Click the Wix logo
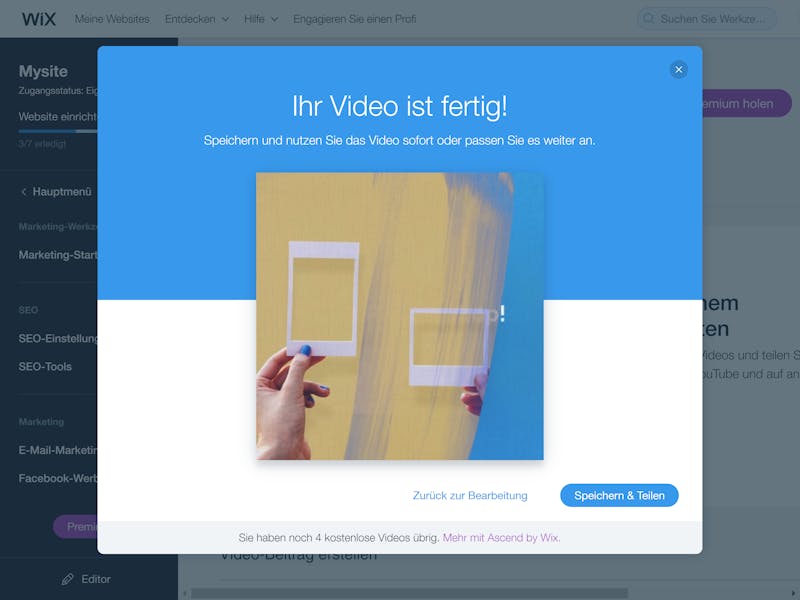 click(x=39, y=19)
